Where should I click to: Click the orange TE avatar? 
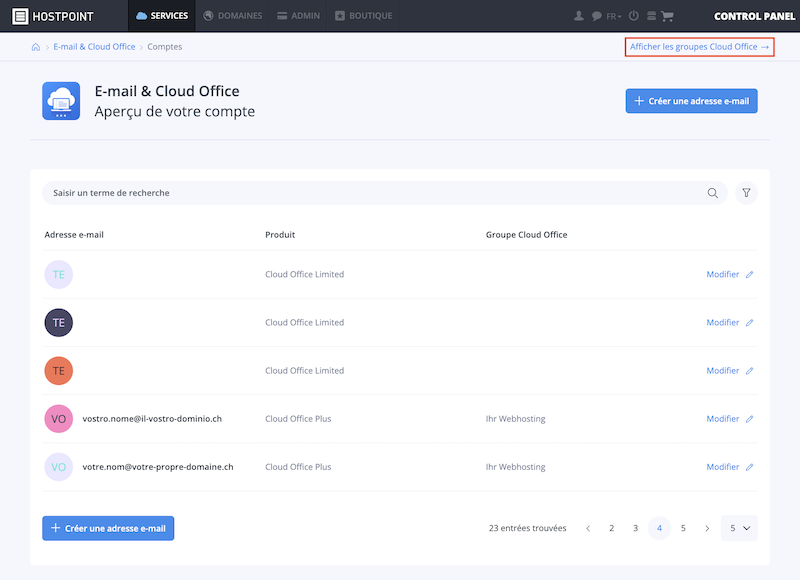tap(59, 371)
